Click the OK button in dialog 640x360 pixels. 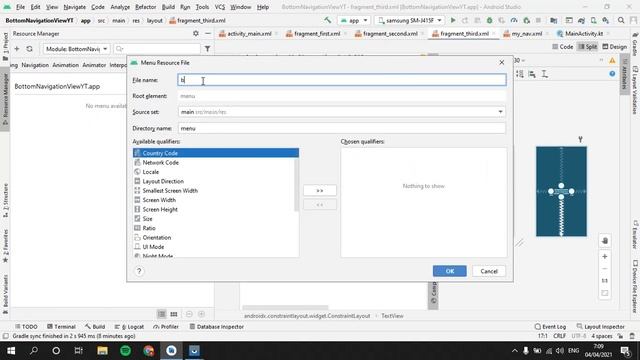449,271
